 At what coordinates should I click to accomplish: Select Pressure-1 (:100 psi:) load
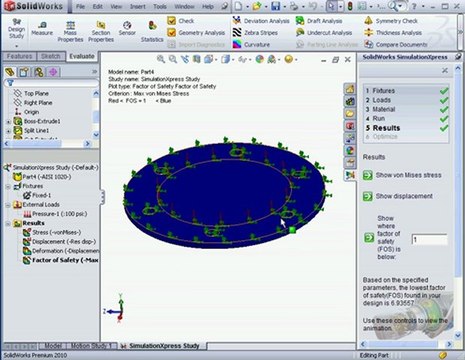(55, 214)
